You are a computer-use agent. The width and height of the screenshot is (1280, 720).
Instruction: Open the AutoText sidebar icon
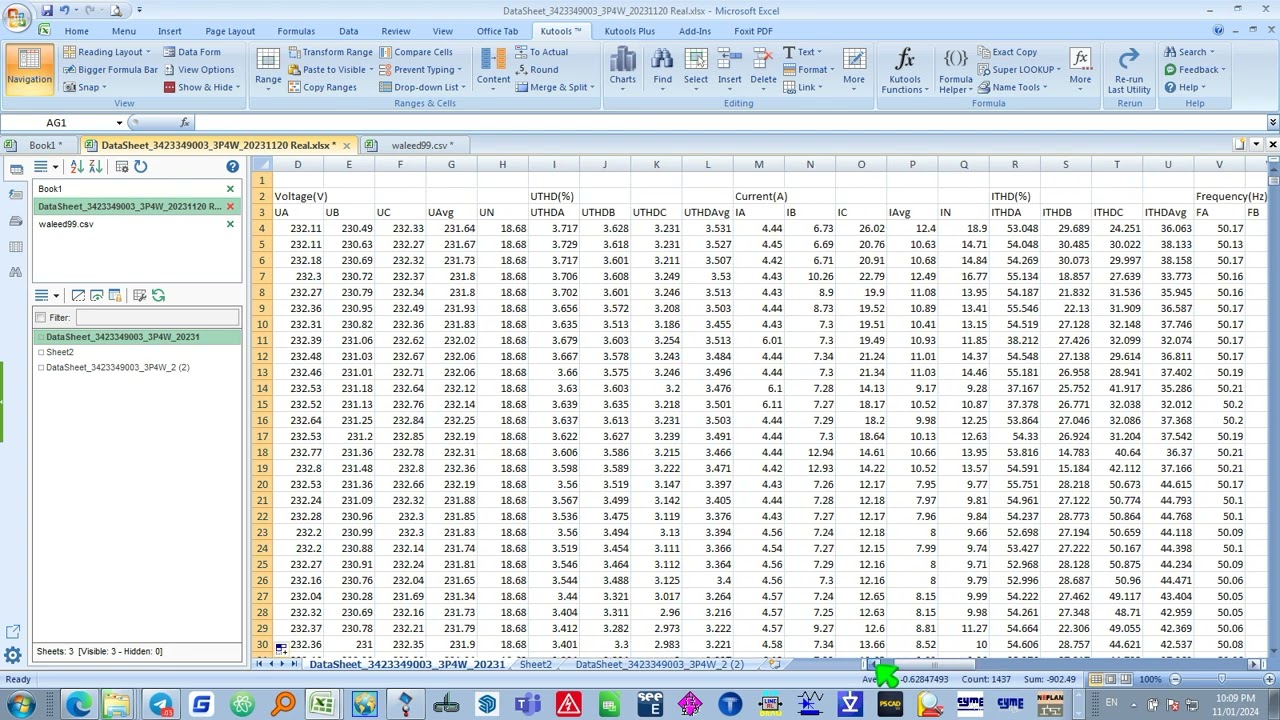point(15,221)
